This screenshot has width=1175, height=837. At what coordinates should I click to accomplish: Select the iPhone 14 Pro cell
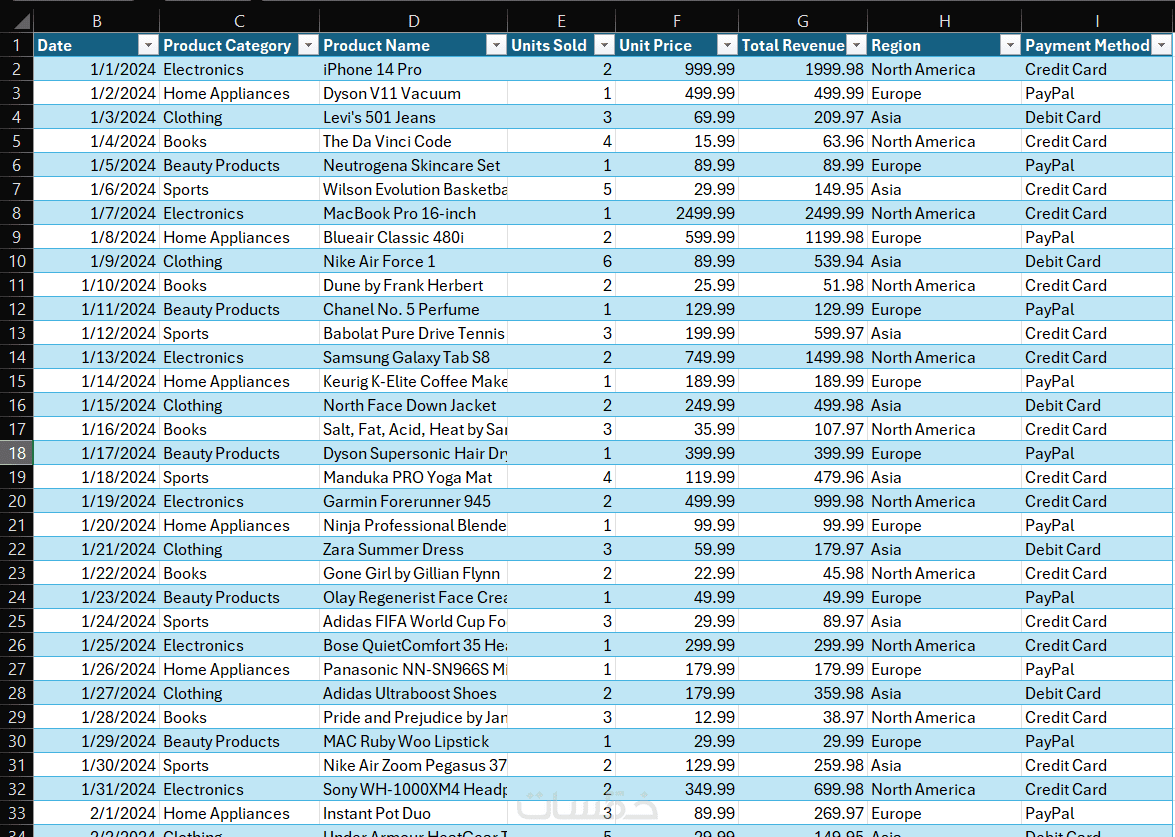pyautogui.click(x=414, y=70)
